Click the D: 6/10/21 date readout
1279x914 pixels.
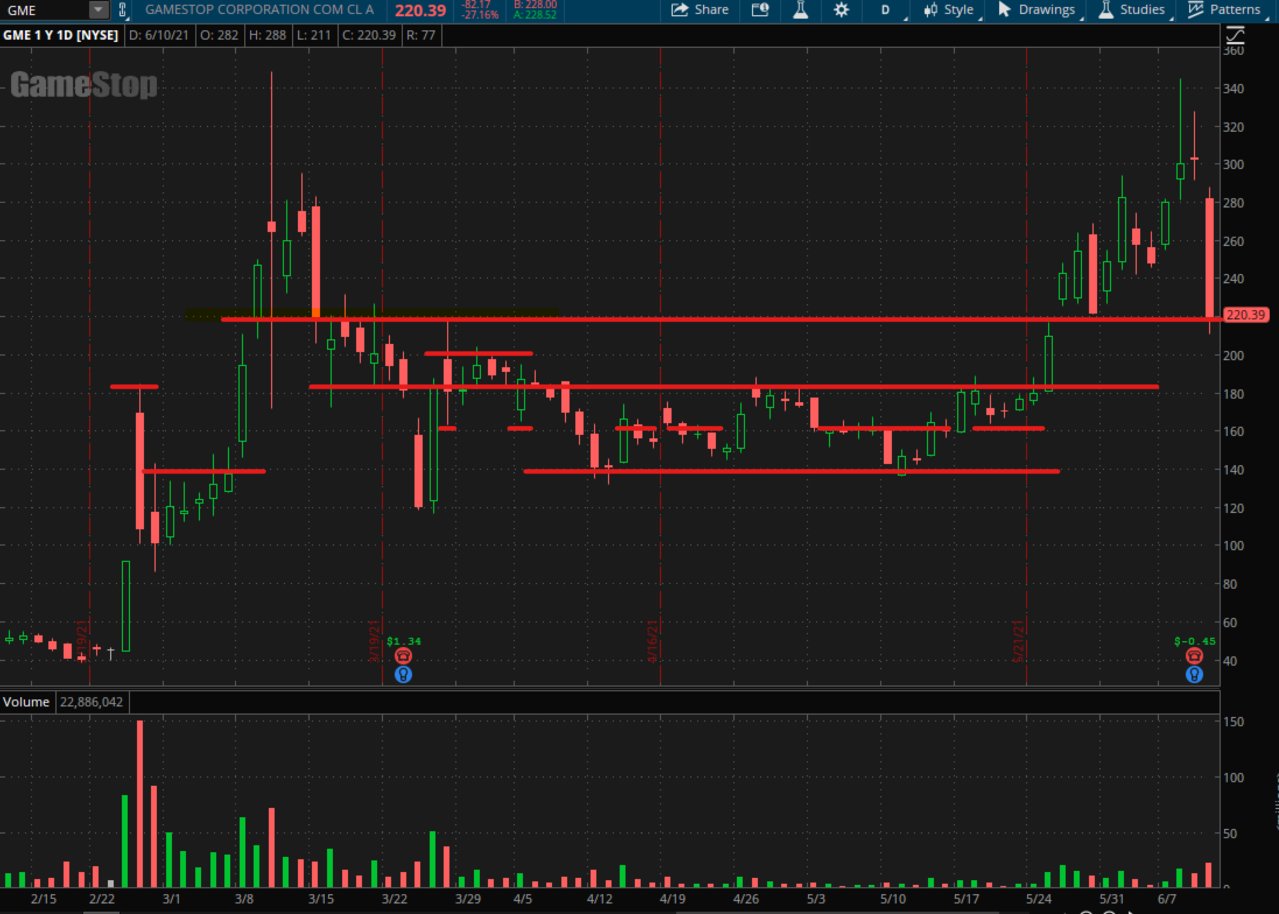click(x=158, y=36)
